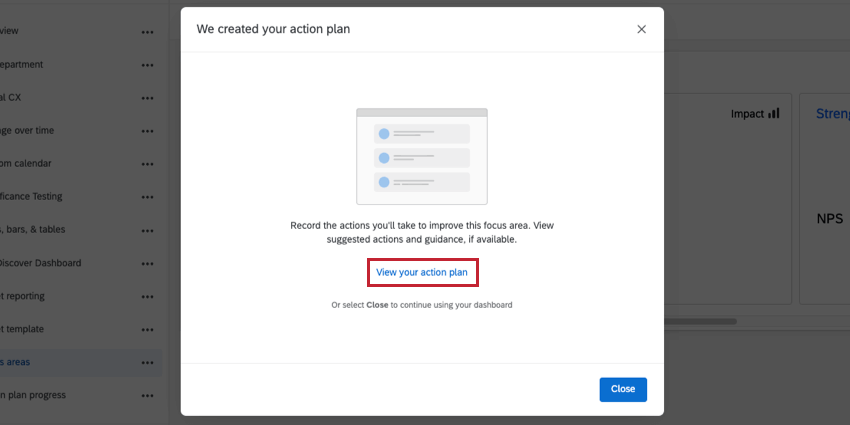The image size is (850, 425).
Task: Click three-dot menu beside reporting page
Action: click(x=147, y=296)
